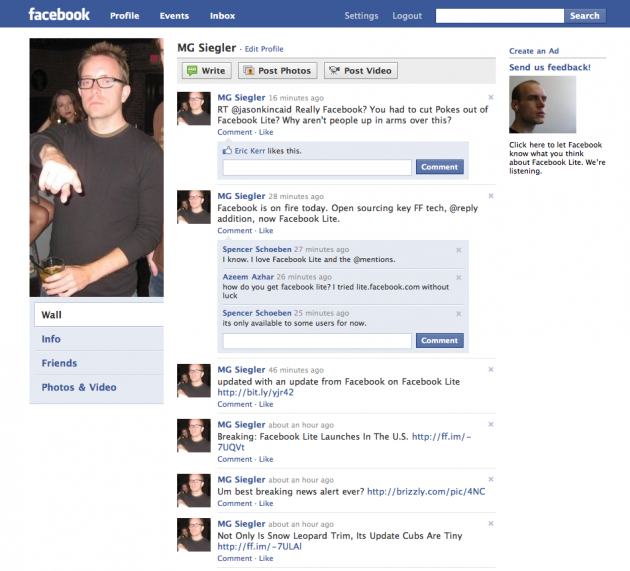Comment on the 46 minutes ago post
This screenshot has height=571, width=630.
point(235,404)
